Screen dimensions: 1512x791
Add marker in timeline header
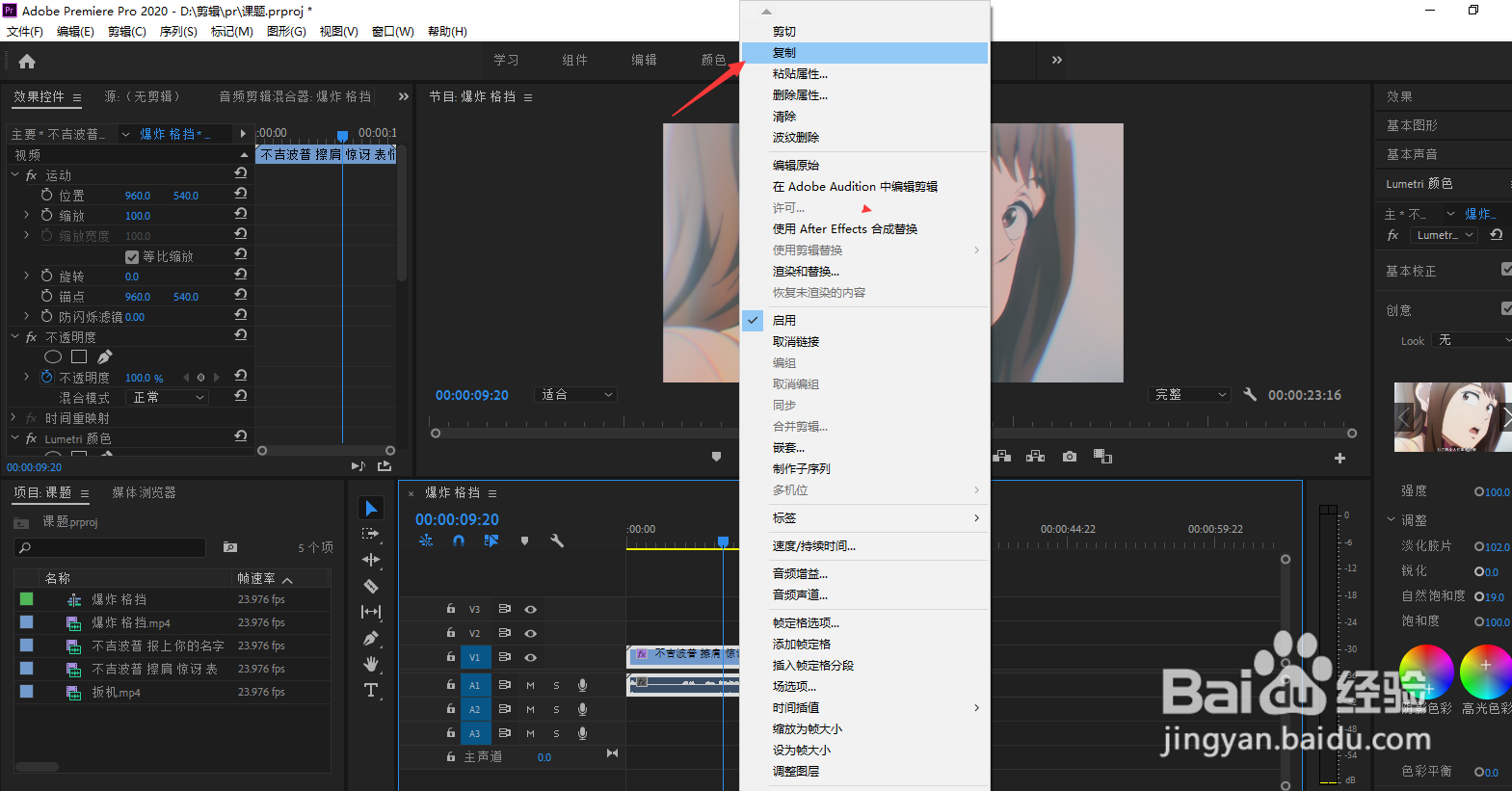coord(524,541)
